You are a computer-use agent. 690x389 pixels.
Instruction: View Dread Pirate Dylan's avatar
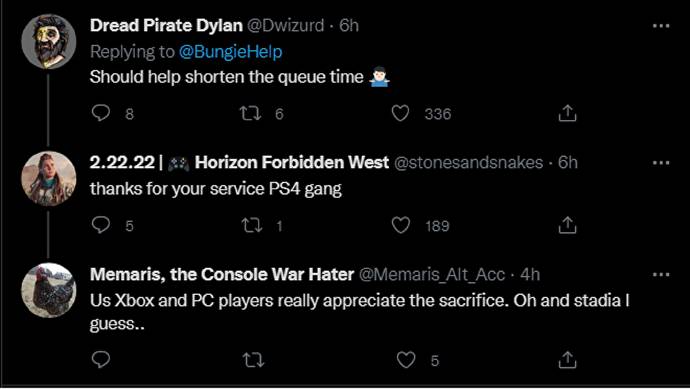click(48, 41)
